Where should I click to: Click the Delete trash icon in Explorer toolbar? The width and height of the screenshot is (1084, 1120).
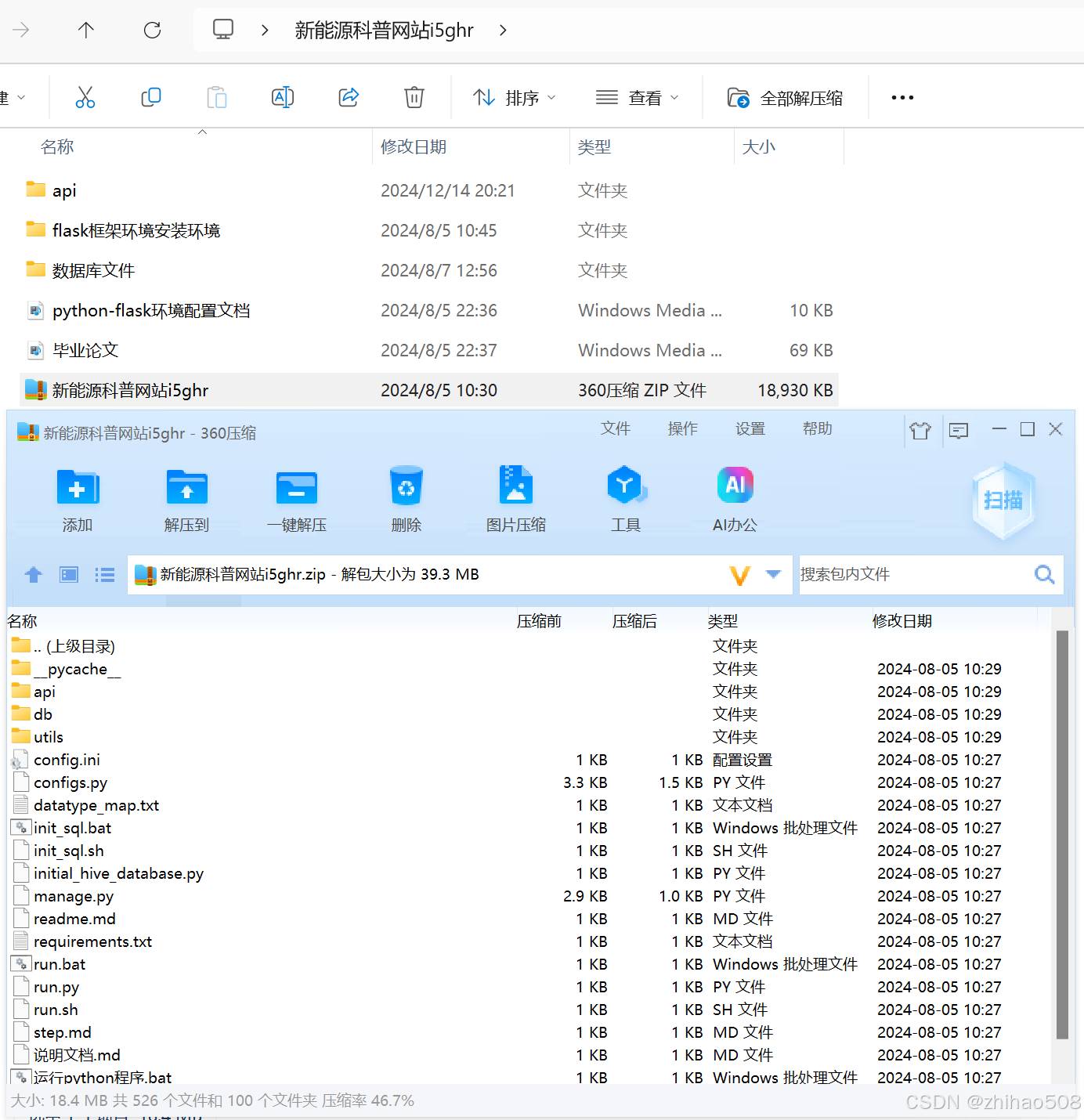(x=414, y=97)
